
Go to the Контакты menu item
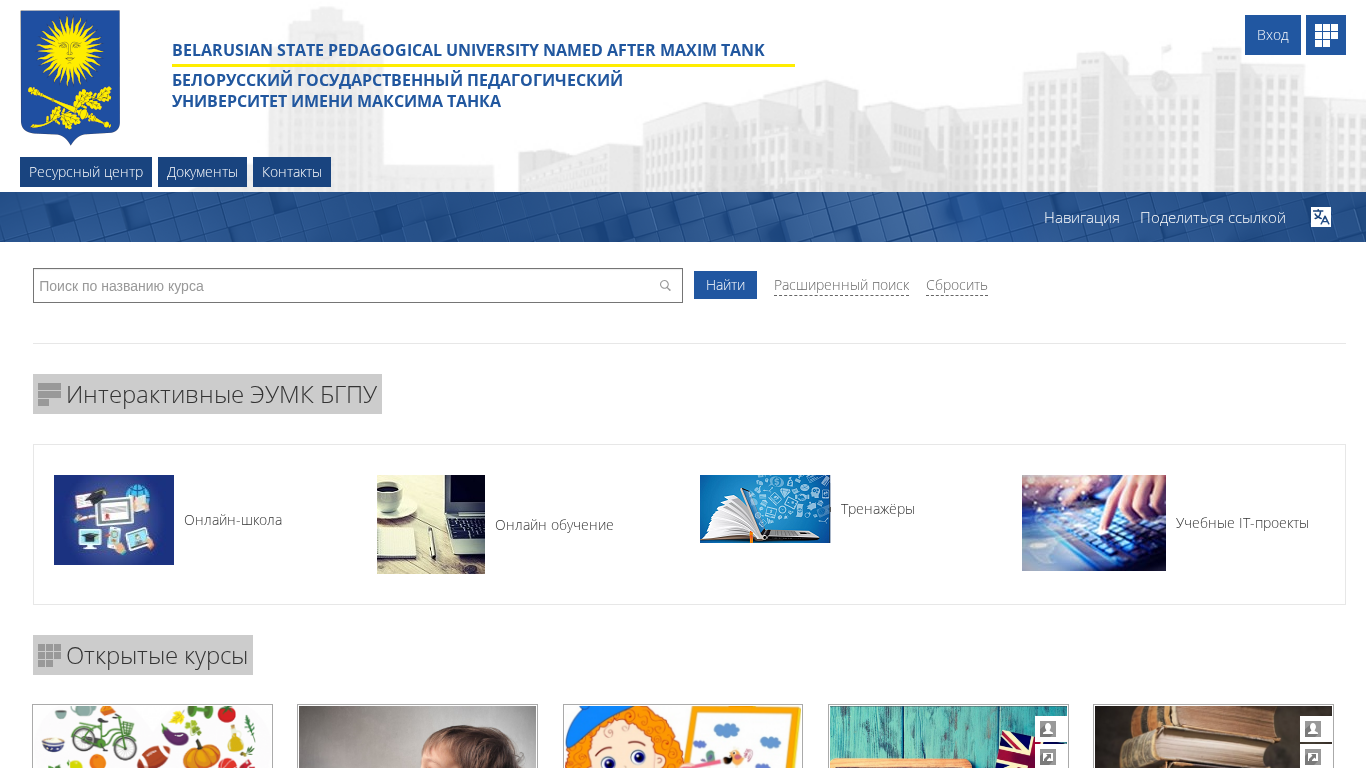point(292,172)
